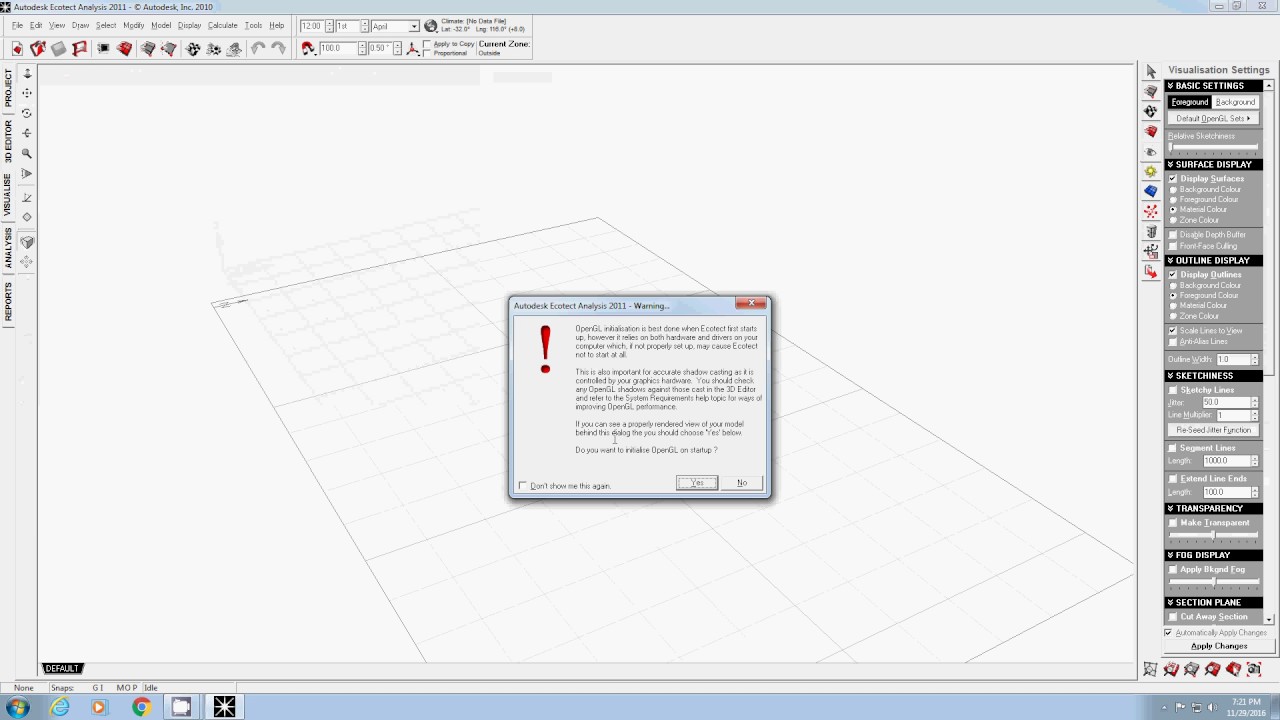Check 'Don't show me this again' box

tap(523, 486)
